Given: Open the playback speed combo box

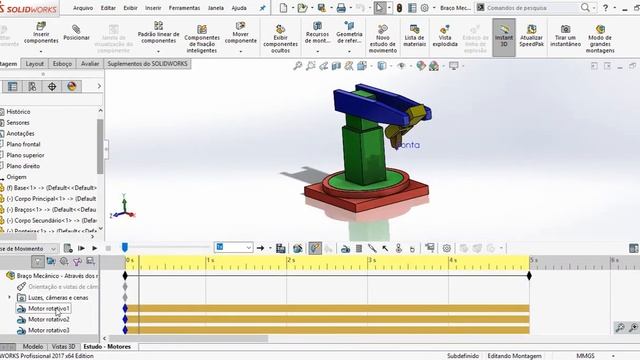Looking at the screenshot, I should [233, 247].
